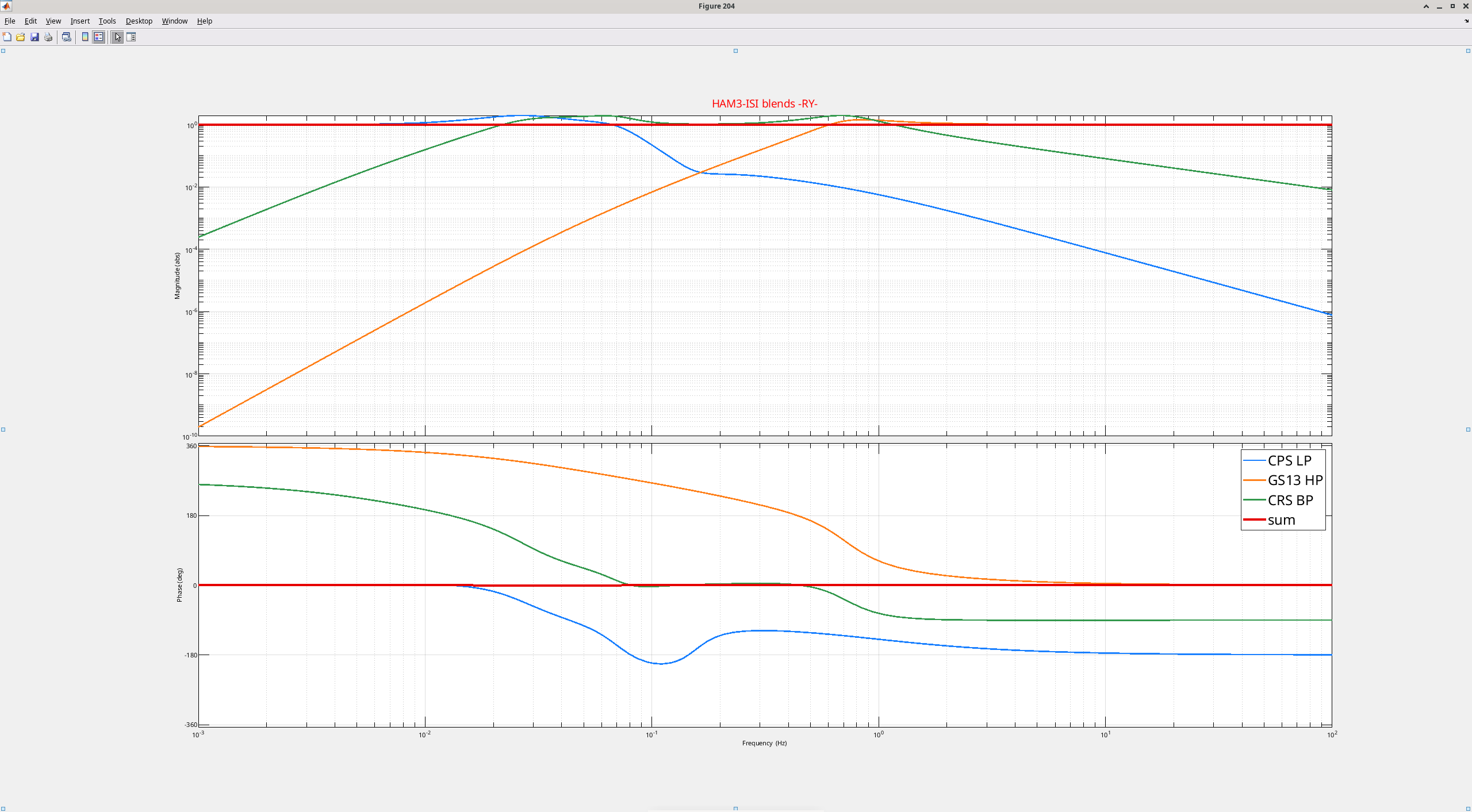Click the positive 180 phase tick label
Screen dimensions: 1472x812
[191, 515]
